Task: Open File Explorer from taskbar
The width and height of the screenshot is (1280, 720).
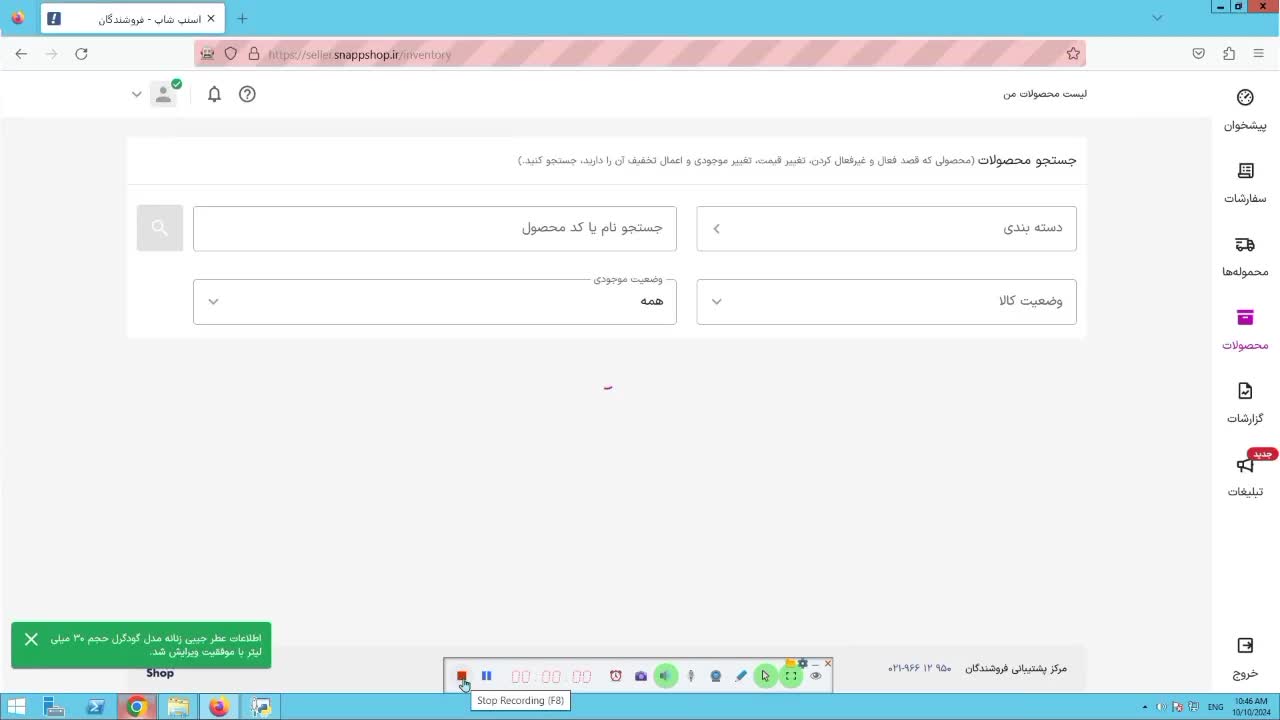Action: coord(178,707)
